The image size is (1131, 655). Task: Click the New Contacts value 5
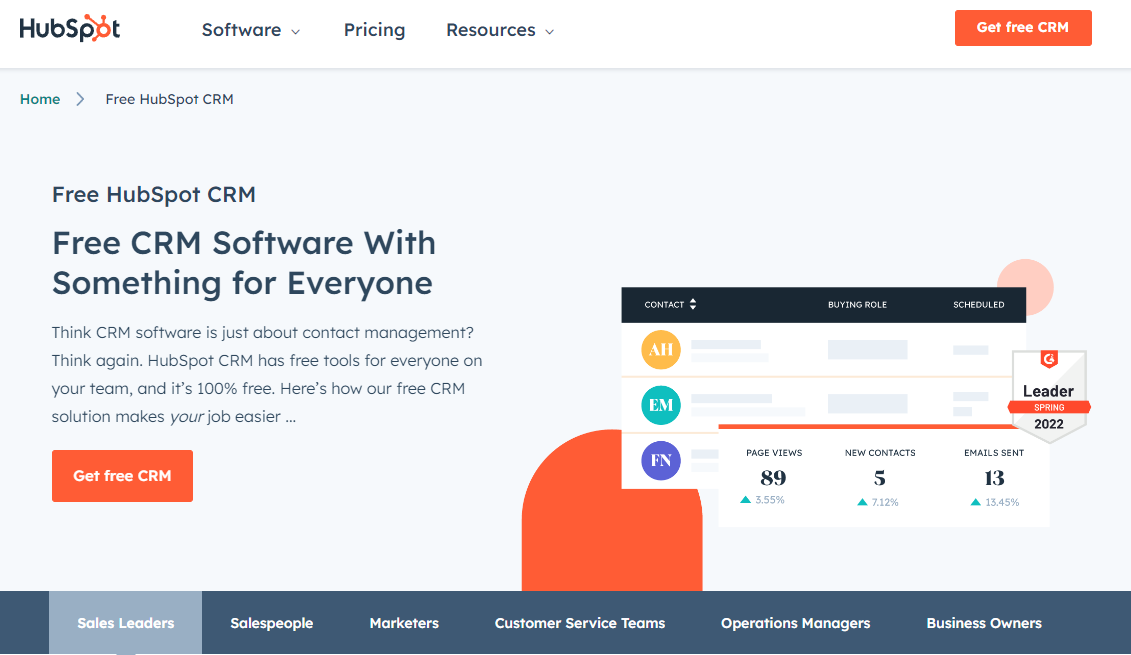coord(879,478)
